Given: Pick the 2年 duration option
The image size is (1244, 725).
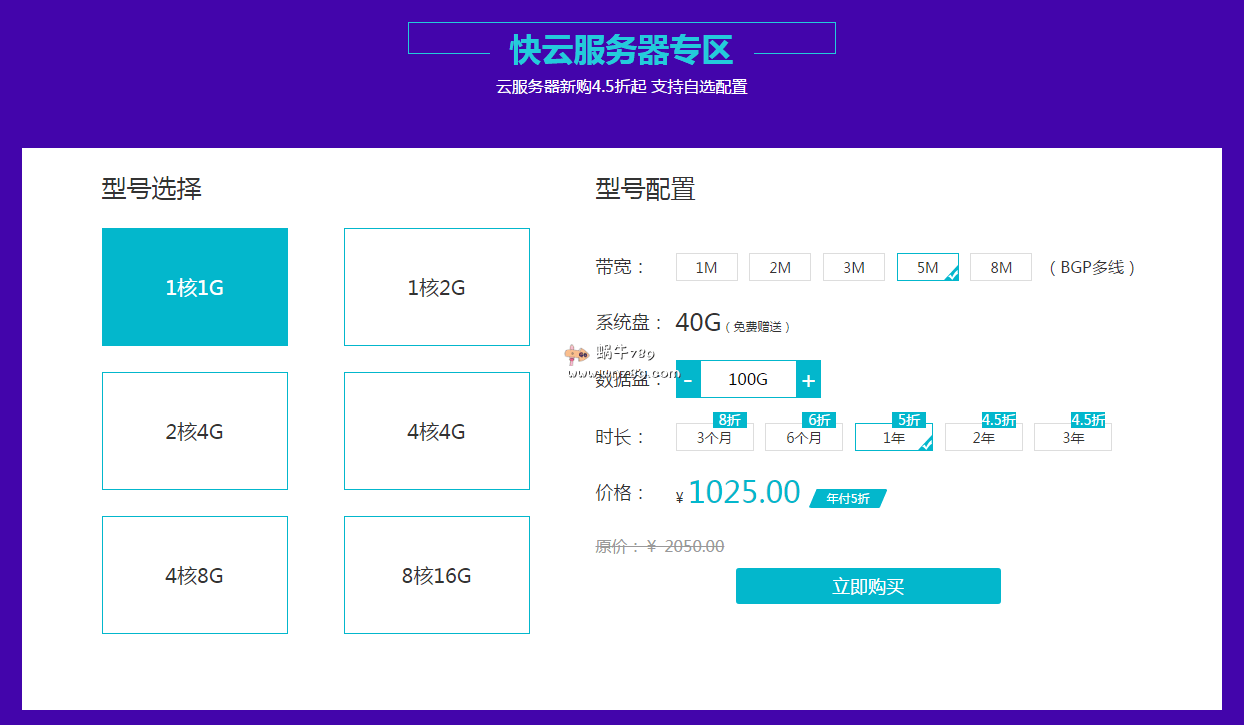Looking at the screenshot, I should [x=984, y=437].
